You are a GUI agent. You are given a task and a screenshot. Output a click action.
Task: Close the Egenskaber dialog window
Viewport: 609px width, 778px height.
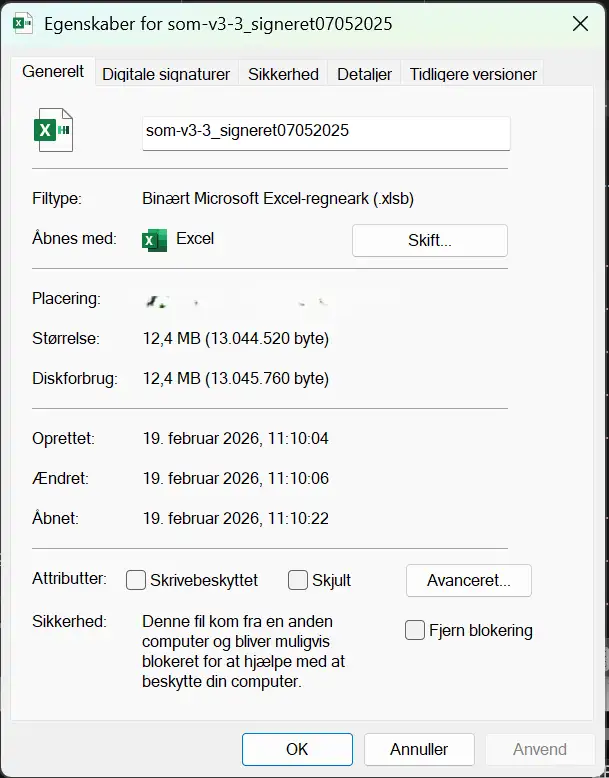(x=580, y=23)
